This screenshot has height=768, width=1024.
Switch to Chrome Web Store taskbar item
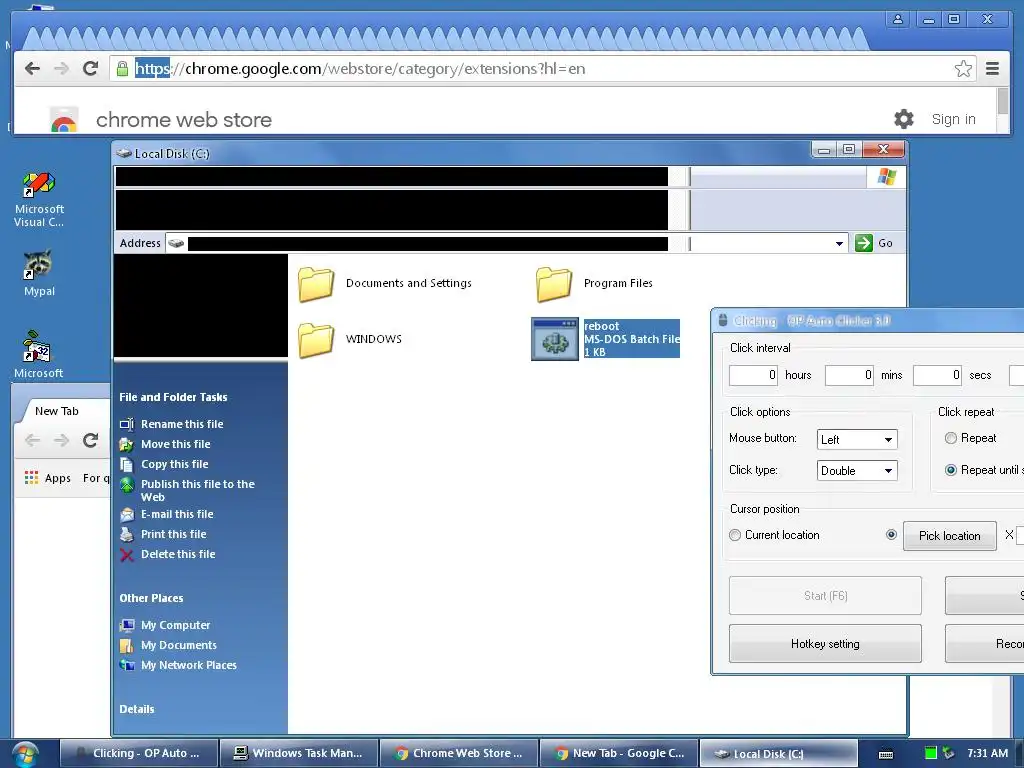pos(459,753)
